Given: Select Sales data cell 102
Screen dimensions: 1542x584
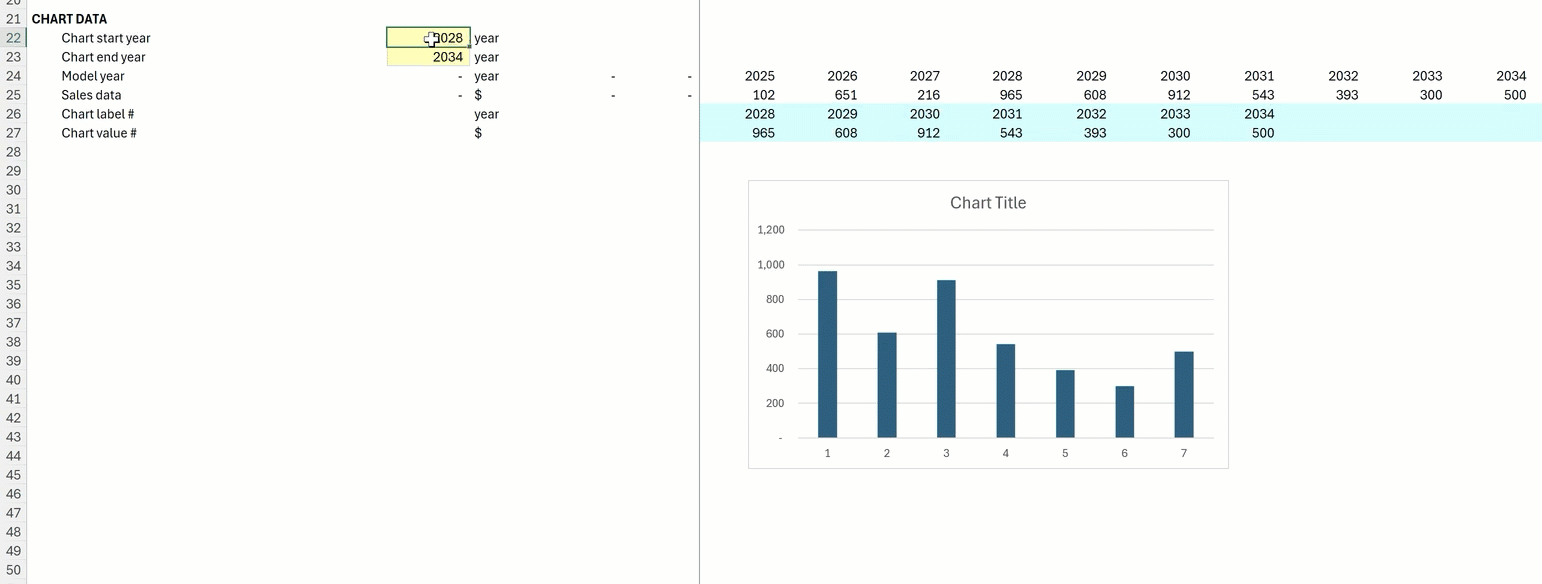Looking at the screenshot, I should [x=763, y=95].
